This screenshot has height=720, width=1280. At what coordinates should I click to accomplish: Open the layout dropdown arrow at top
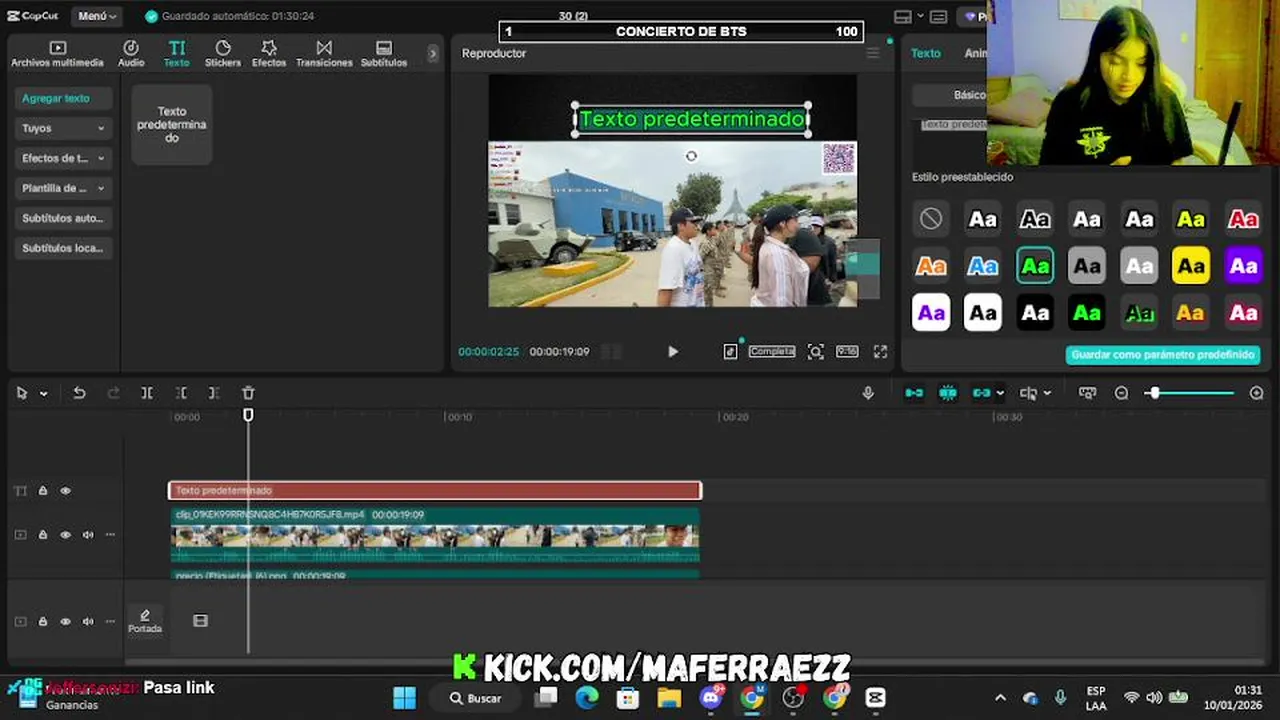tap(920, 17)
